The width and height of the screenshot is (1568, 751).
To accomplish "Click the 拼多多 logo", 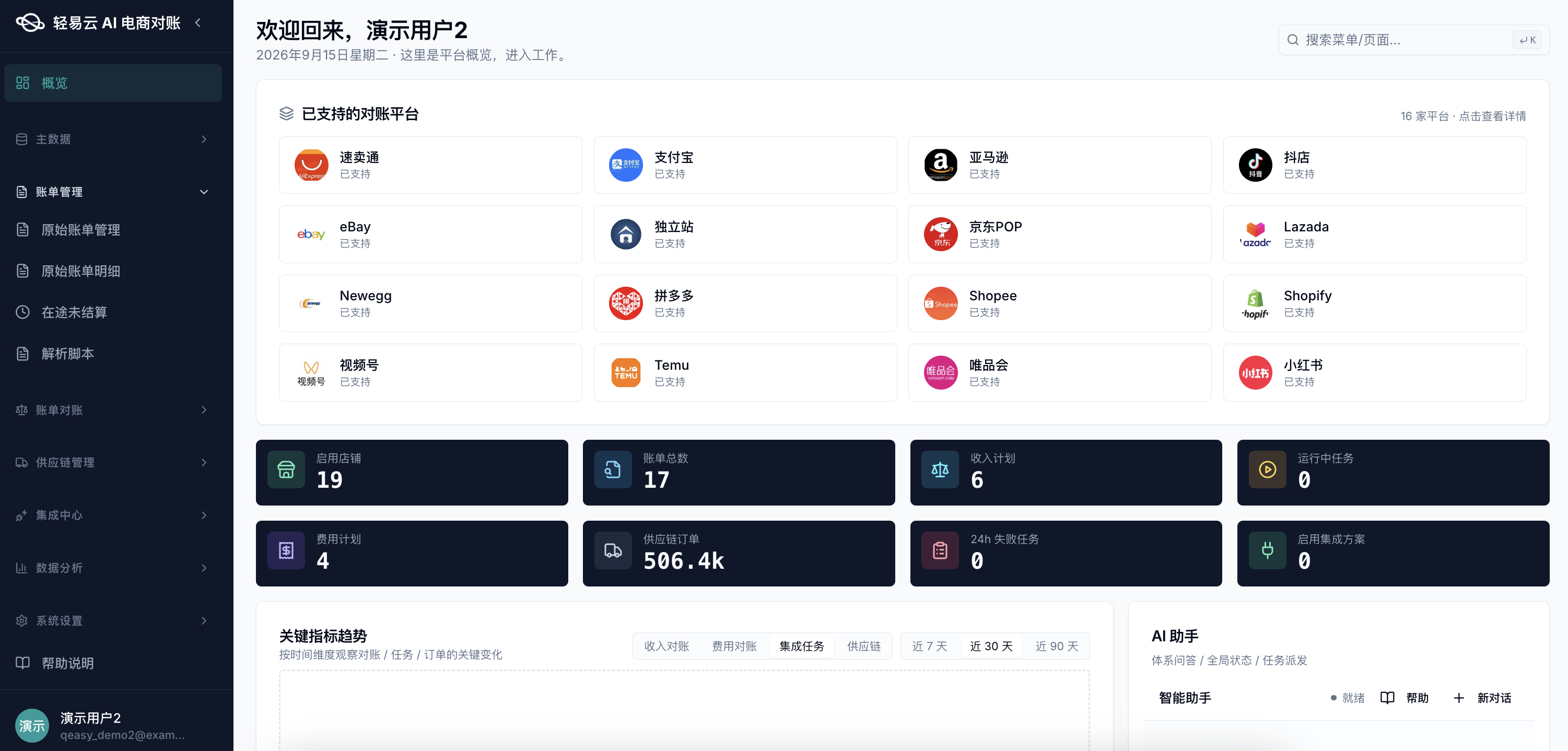I will pos(626,303).
